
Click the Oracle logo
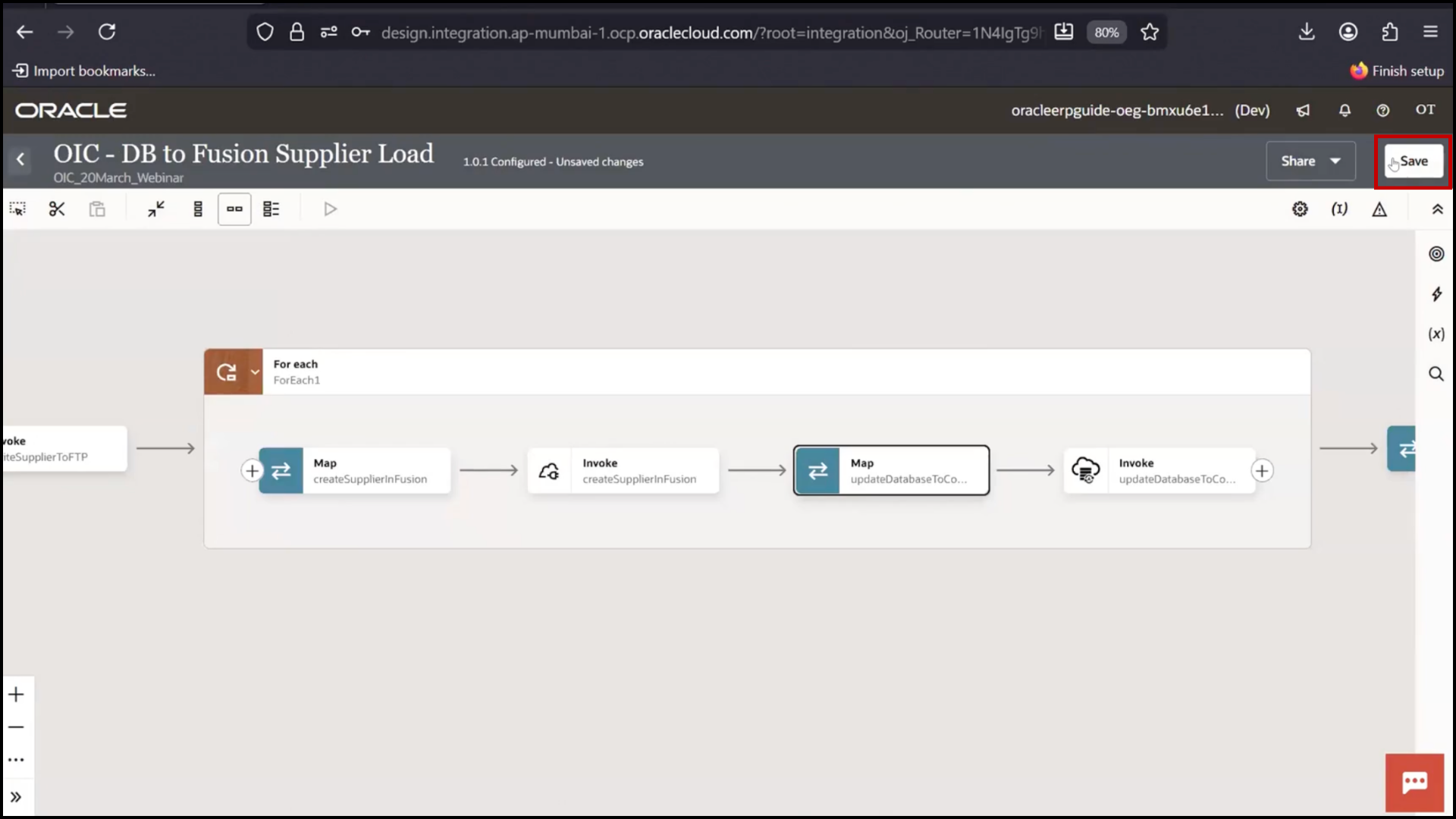tap(71, 110)
